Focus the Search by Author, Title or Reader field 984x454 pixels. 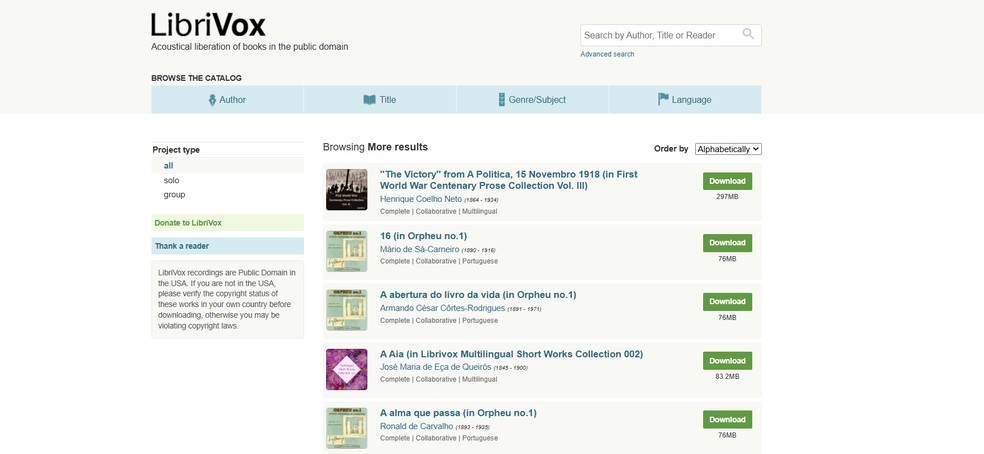click(671, 35)
